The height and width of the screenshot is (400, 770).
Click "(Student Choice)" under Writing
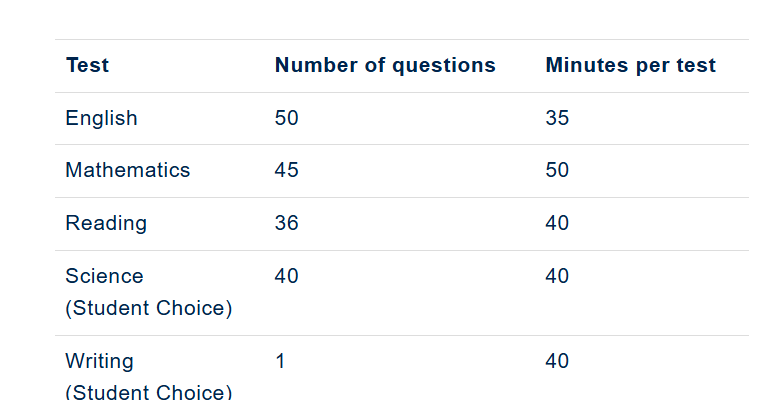148,391
